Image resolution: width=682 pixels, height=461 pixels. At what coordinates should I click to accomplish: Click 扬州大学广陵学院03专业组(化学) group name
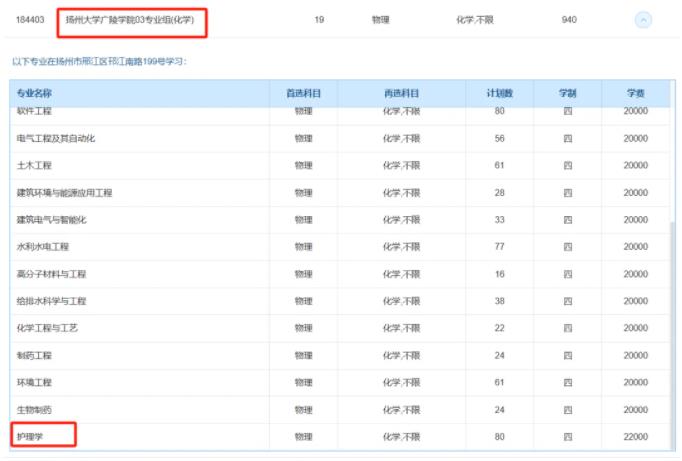click(x=130, y=20)
